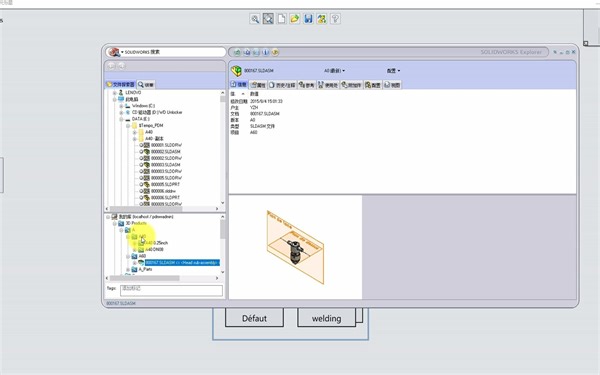
Task: Collapse the $Tempo_PDM folder
Action: coord(128,126)
